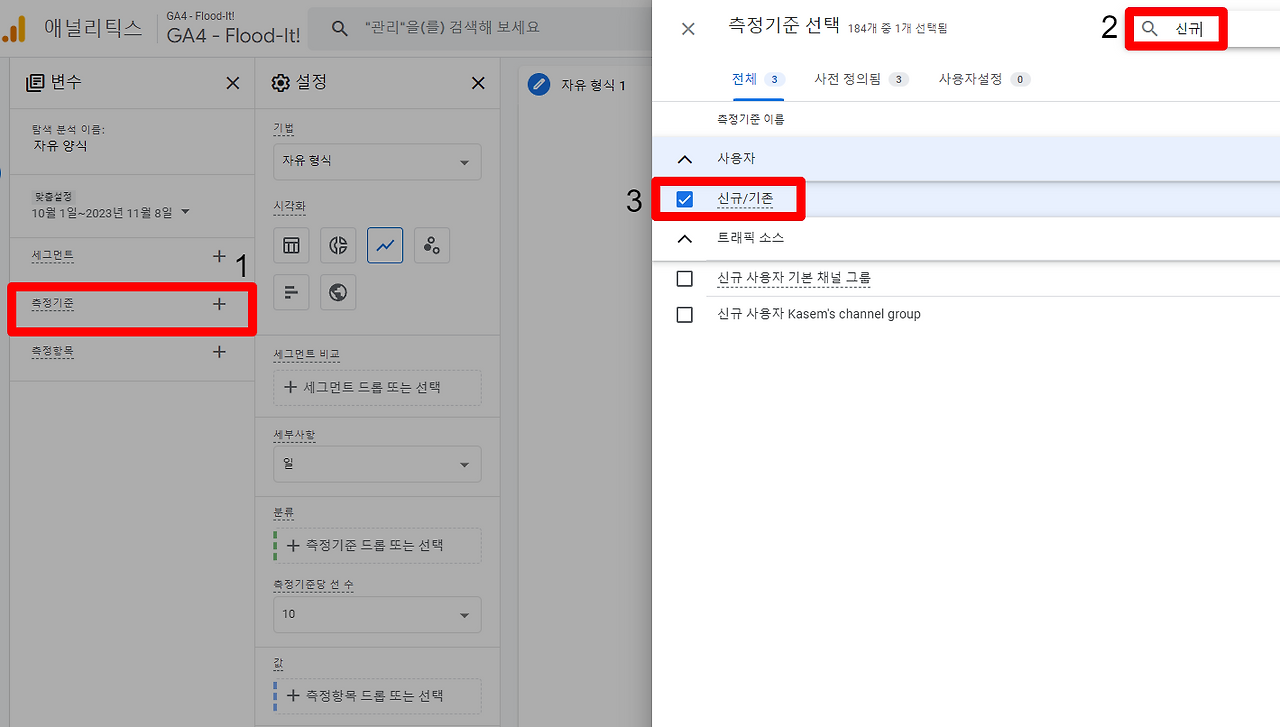Check the 신규 사용자 기본 채널 그룹 checkbox
This screenshot has width=1280, height=727.
click(x=684, y=279)
